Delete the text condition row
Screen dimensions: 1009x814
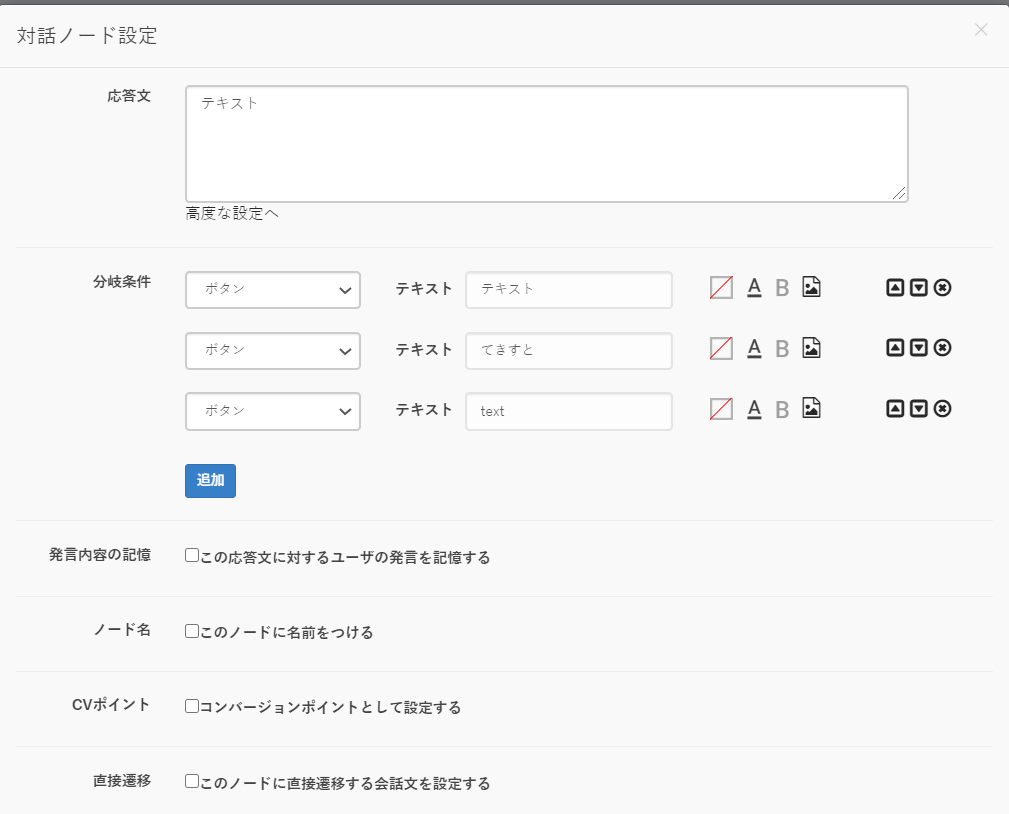point(943,409)
